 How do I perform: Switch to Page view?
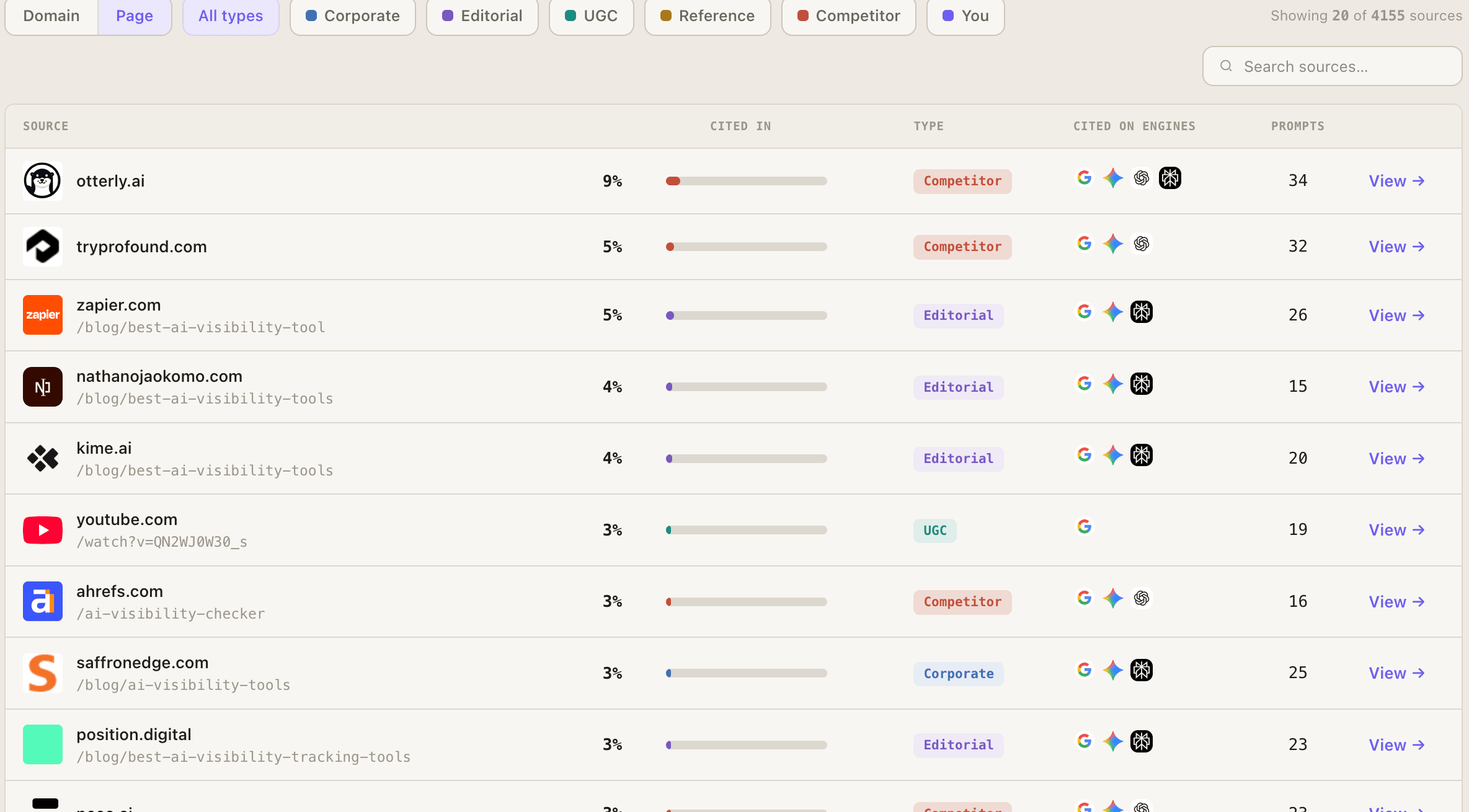(x=135, y=16)
